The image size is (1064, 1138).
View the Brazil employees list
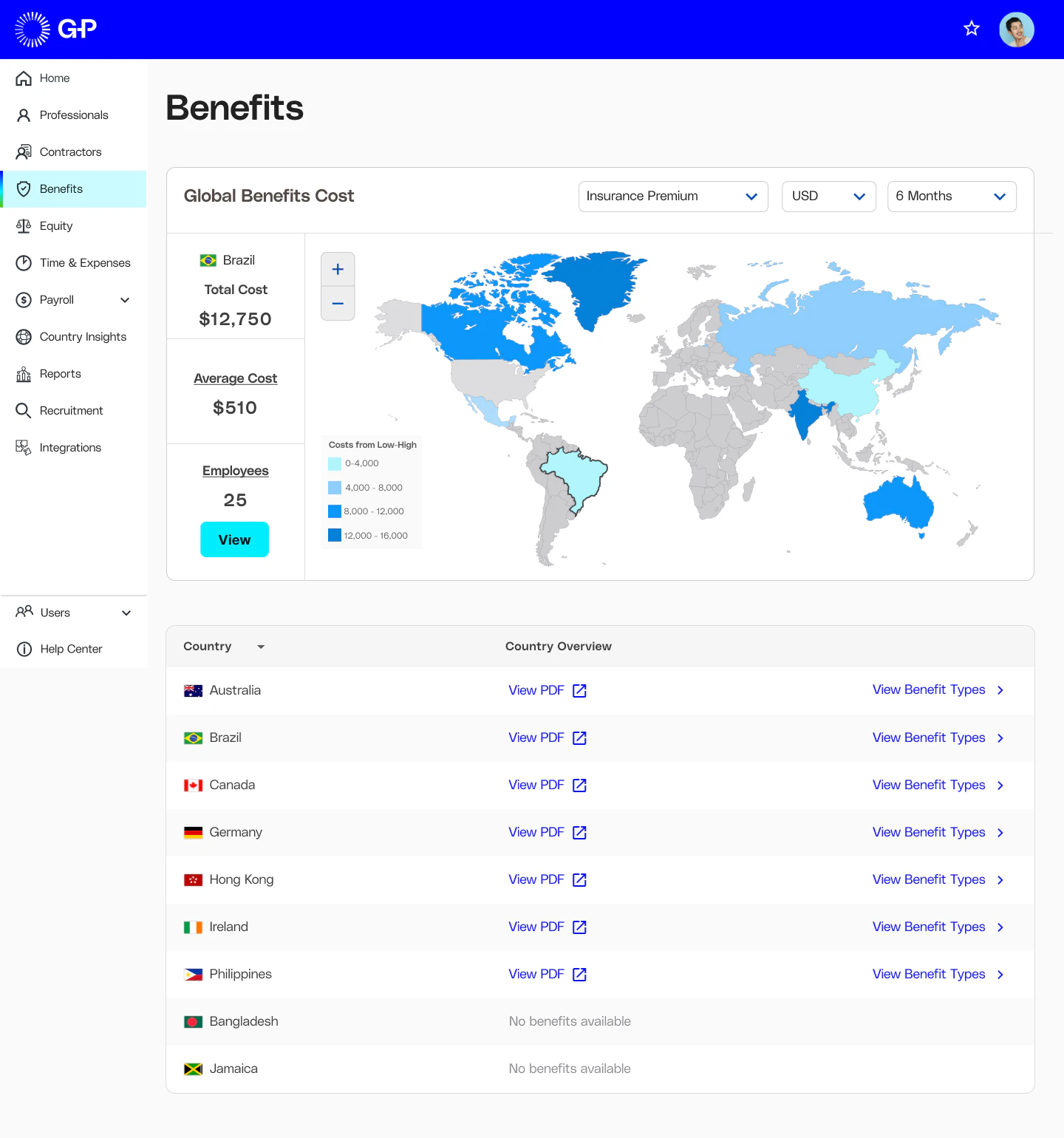[x=234, y=539]
